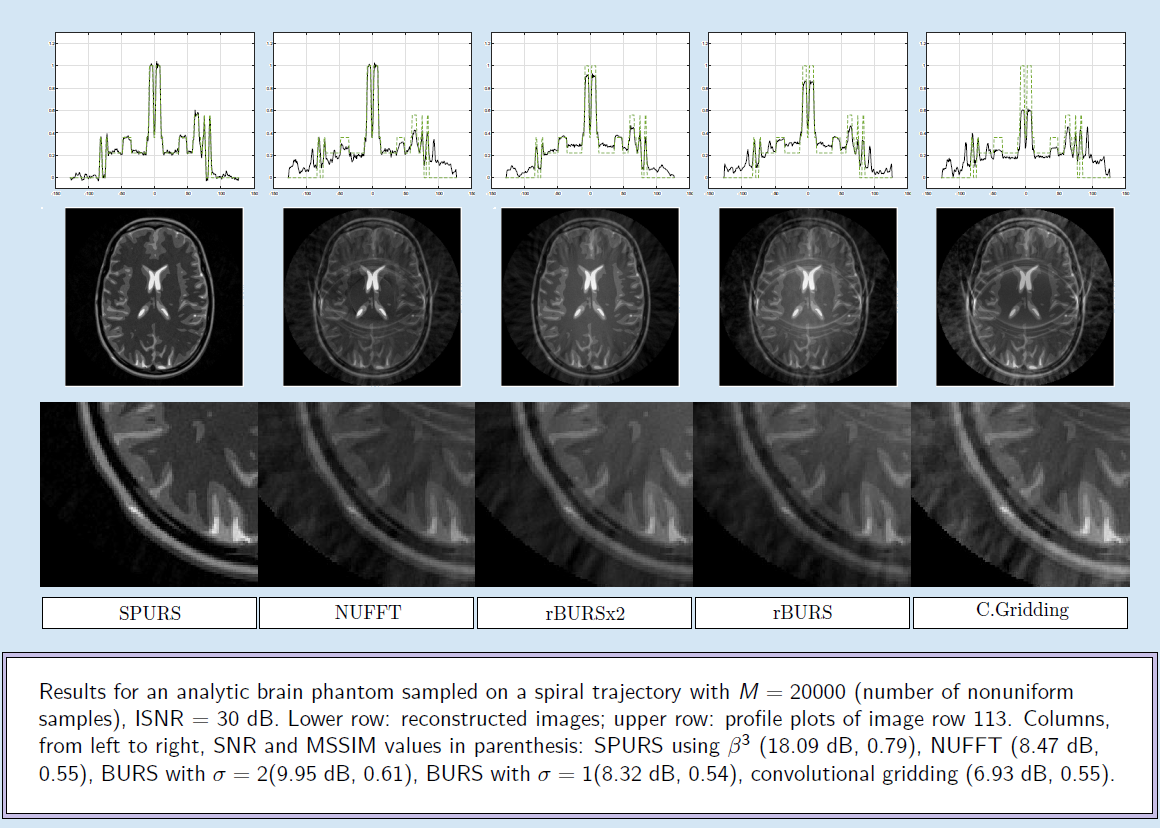Viewport: 1160px width, 828px height.
Task: Click the SPURS label box
Action: pos(149,613)
